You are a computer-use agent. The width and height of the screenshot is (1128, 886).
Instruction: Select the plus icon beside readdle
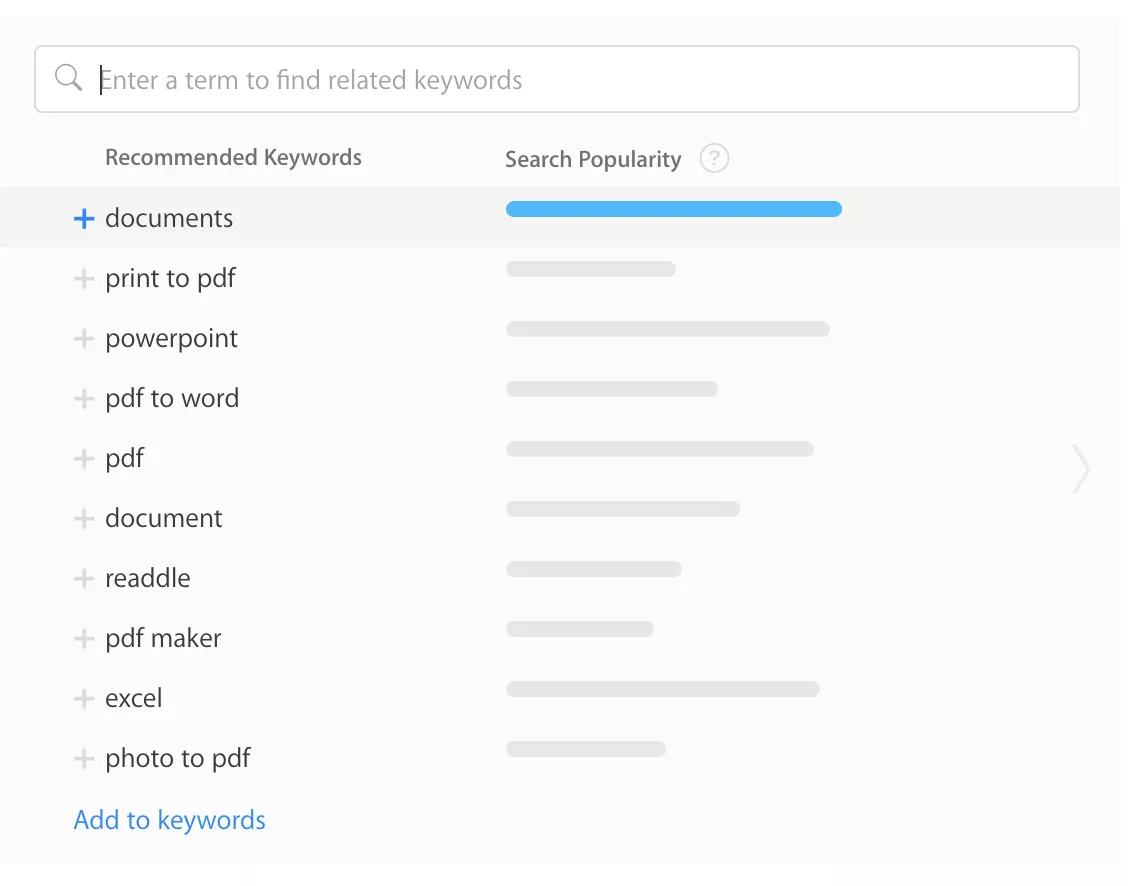(x=84, y=579)
